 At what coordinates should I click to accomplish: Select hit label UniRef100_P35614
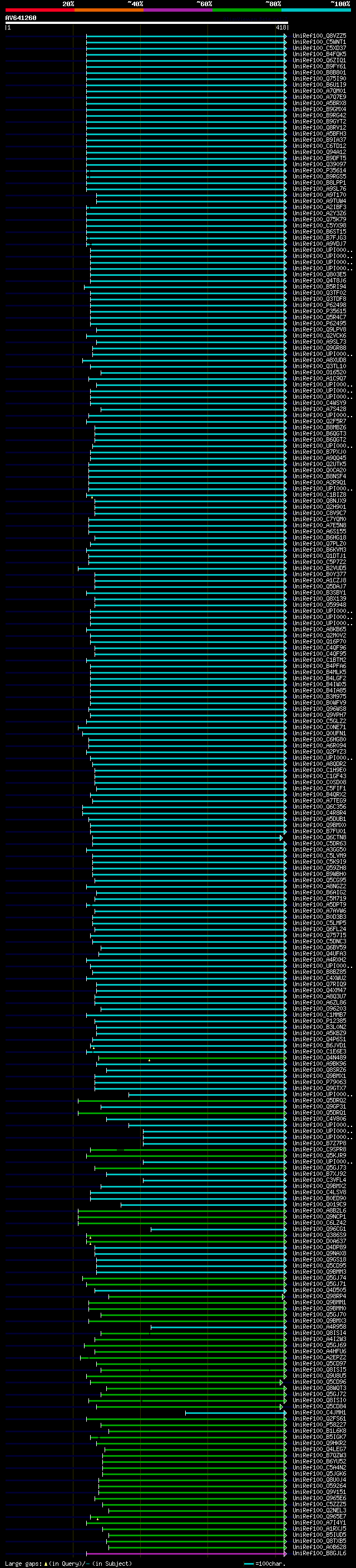(319, 170)
